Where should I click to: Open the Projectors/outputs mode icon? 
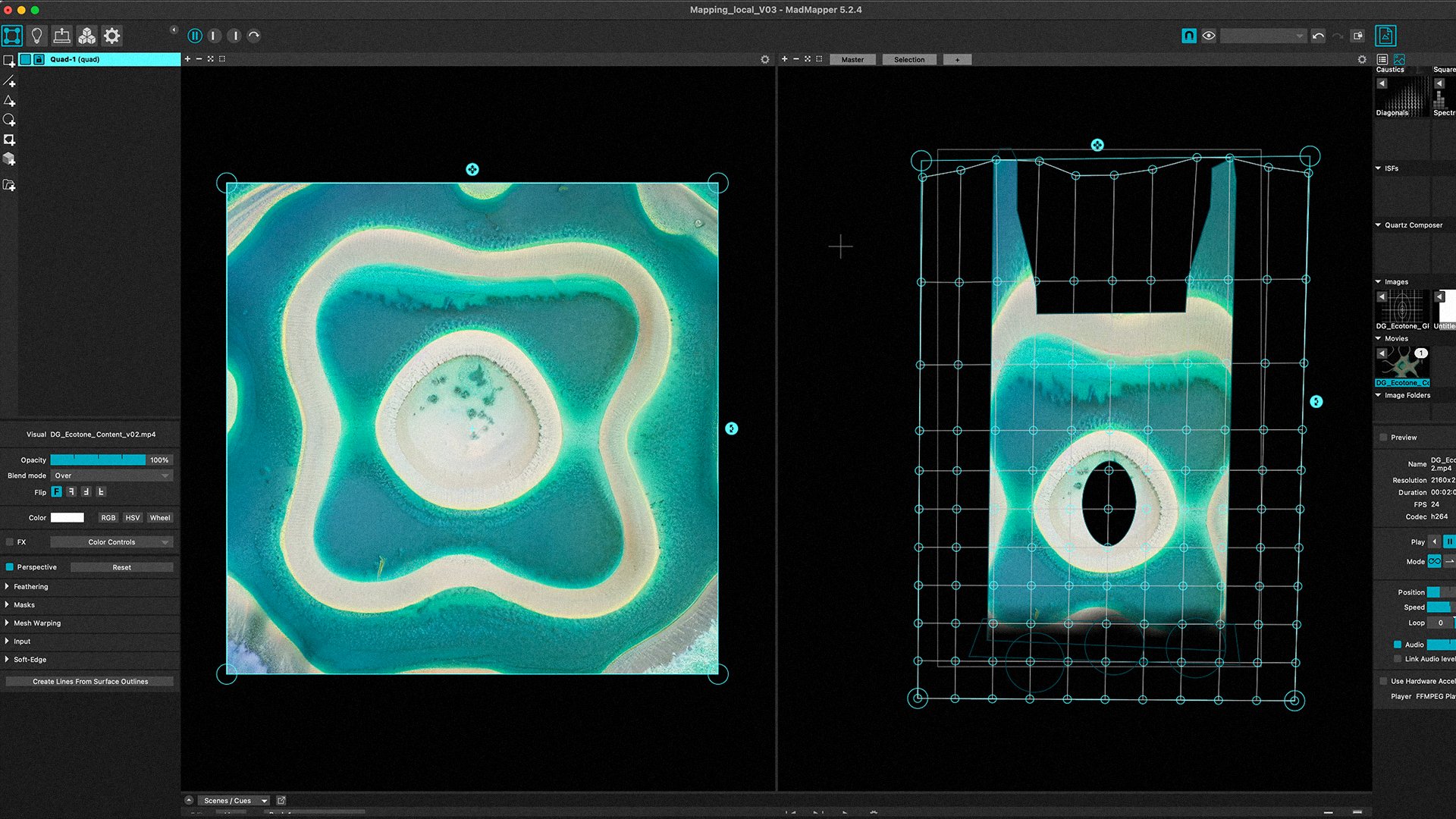pos(61,36)
